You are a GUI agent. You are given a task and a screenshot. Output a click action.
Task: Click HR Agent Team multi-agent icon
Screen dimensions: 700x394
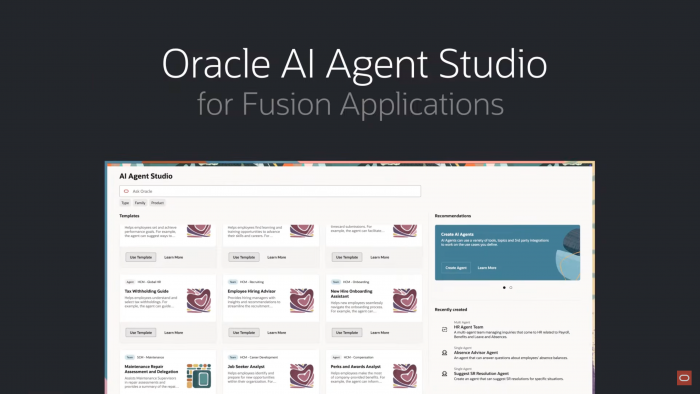click(444, 330)
